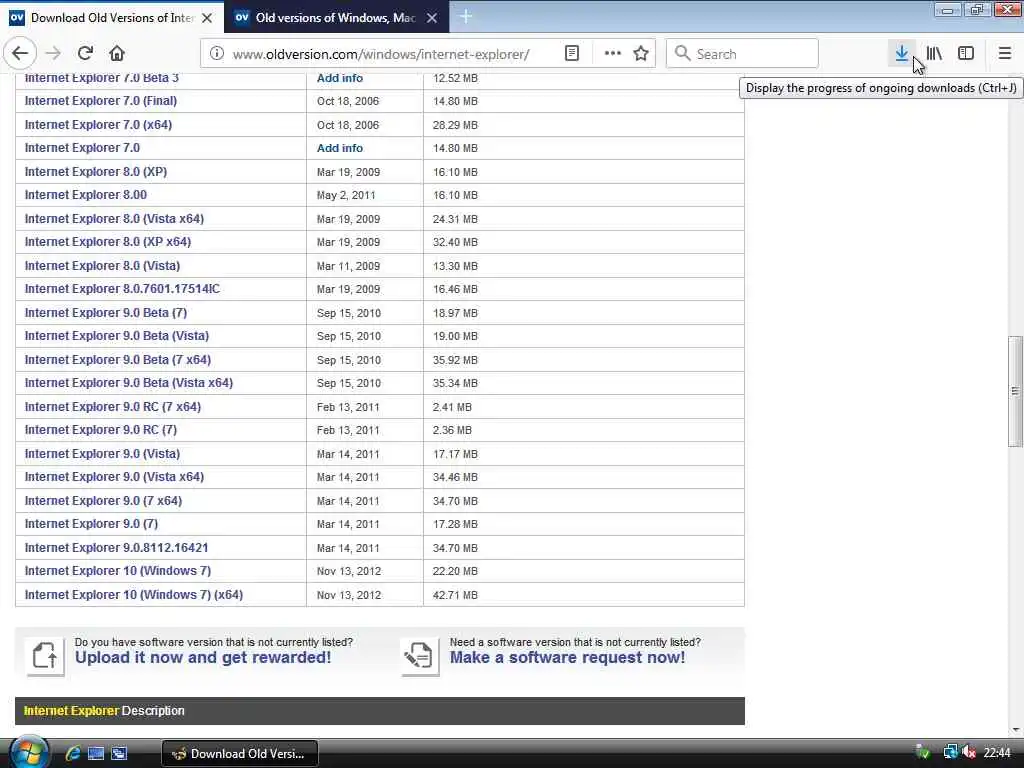Click Show Desktop quick launch icon
Viewport: 1024px width, 768px height.
point(96,754)
